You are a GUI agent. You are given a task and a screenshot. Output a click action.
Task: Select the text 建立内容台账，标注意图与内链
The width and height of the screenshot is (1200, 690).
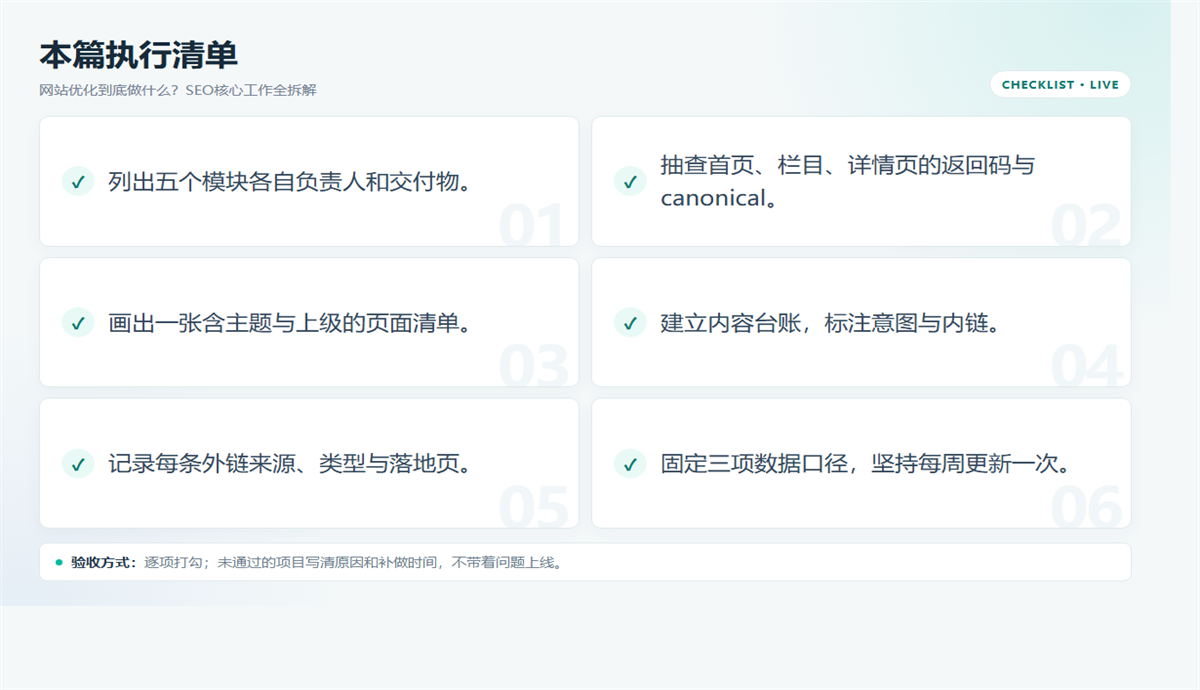tap(830, 322)
